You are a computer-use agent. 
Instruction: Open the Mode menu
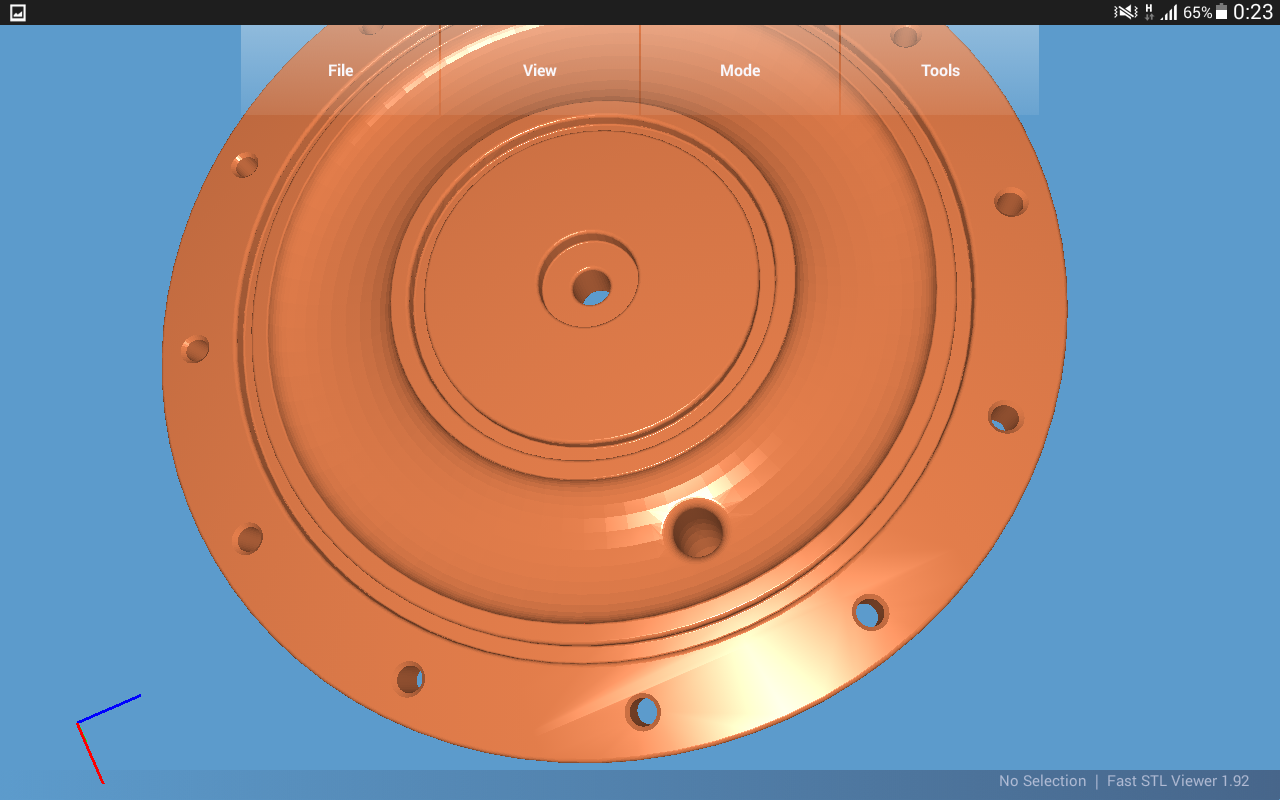[740, 71]
